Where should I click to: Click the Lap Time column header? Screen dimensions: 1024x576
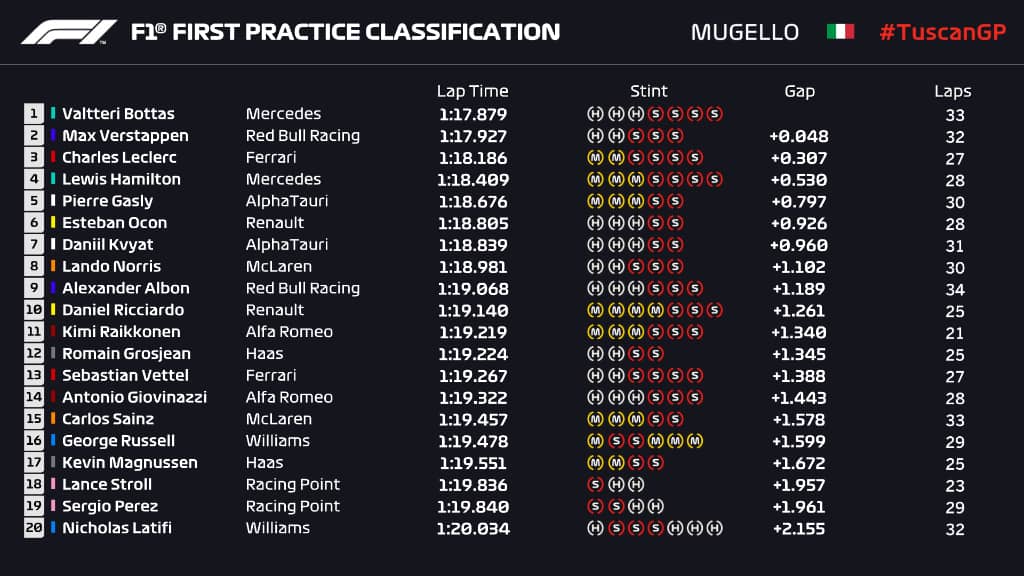472,91
